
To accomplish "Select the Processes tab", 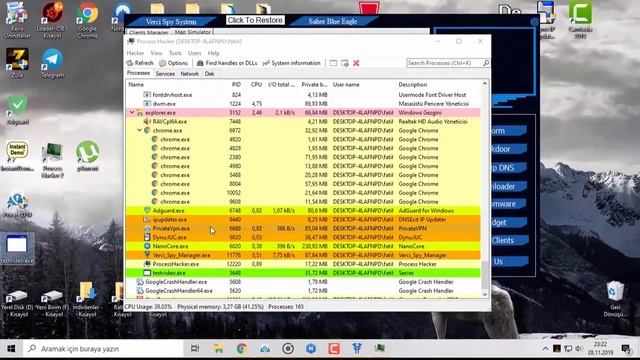I will [x=138, y=73].
